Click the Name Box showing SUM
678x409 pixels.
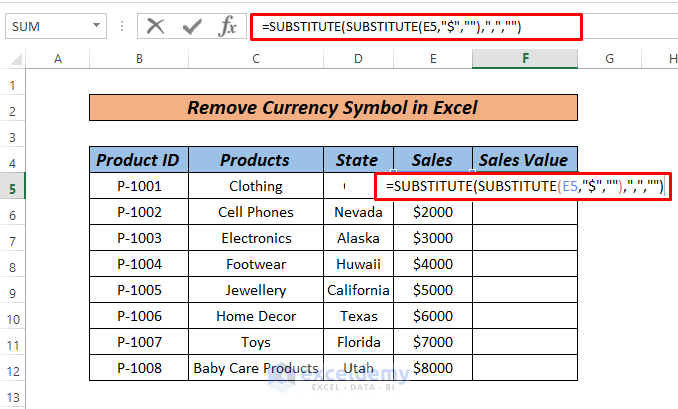45,26
